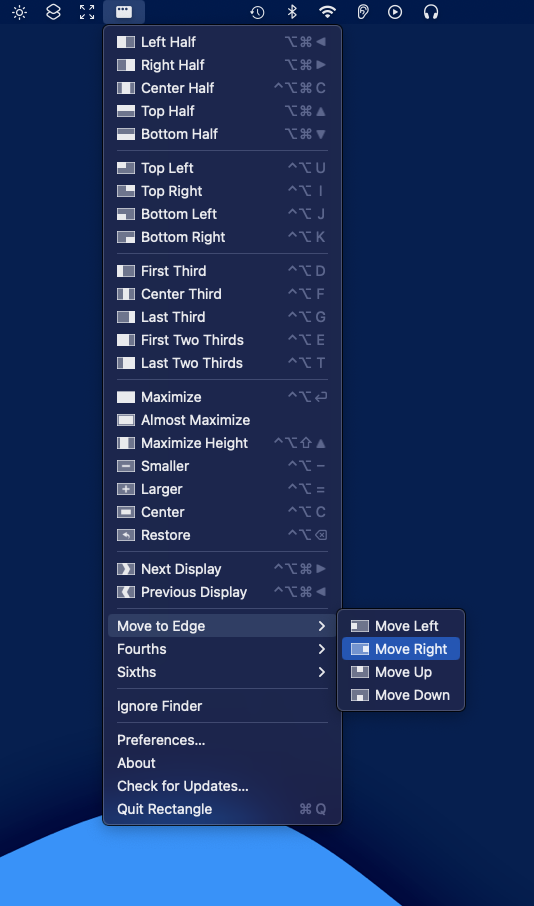The image size is (534, 906).
Task: Open the Time Machine menu bar icon
Action: click(x=257, y=12)
